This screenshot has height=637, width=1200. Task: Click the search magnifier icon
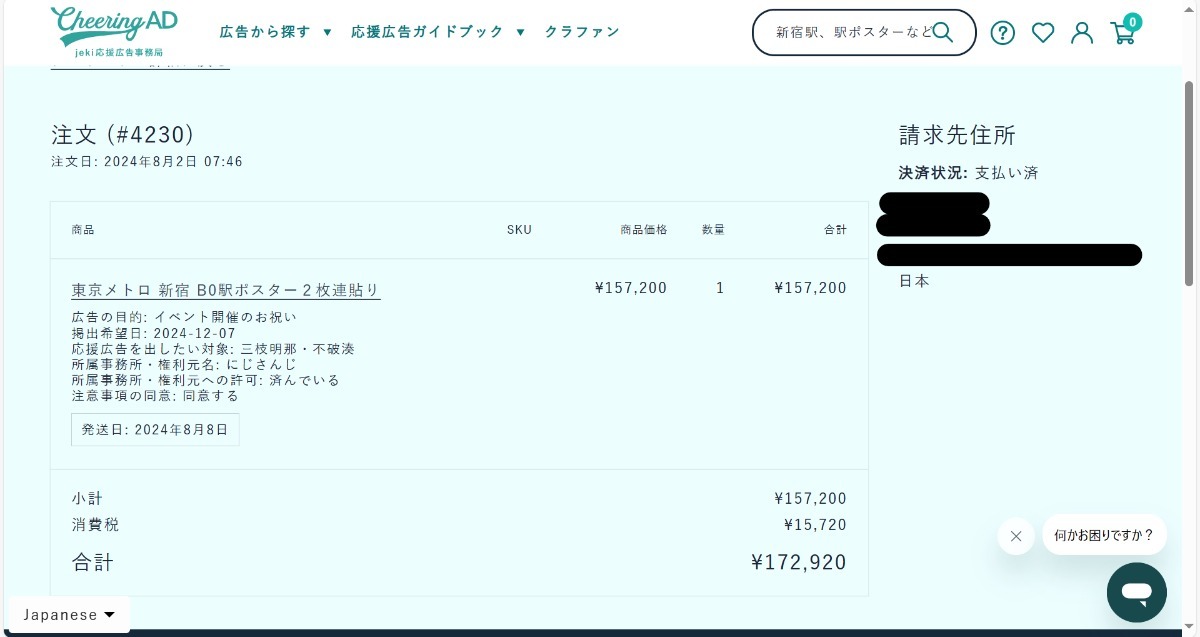click(x=943, y=32)
